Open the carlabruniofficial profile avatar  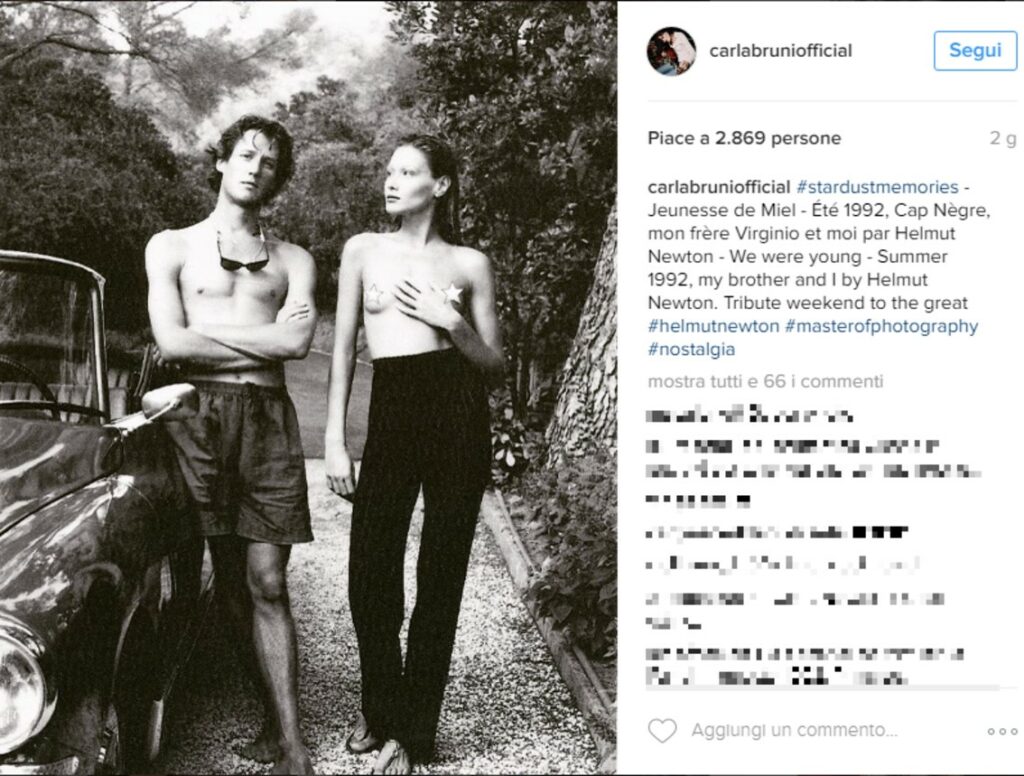tap(671, 51)
